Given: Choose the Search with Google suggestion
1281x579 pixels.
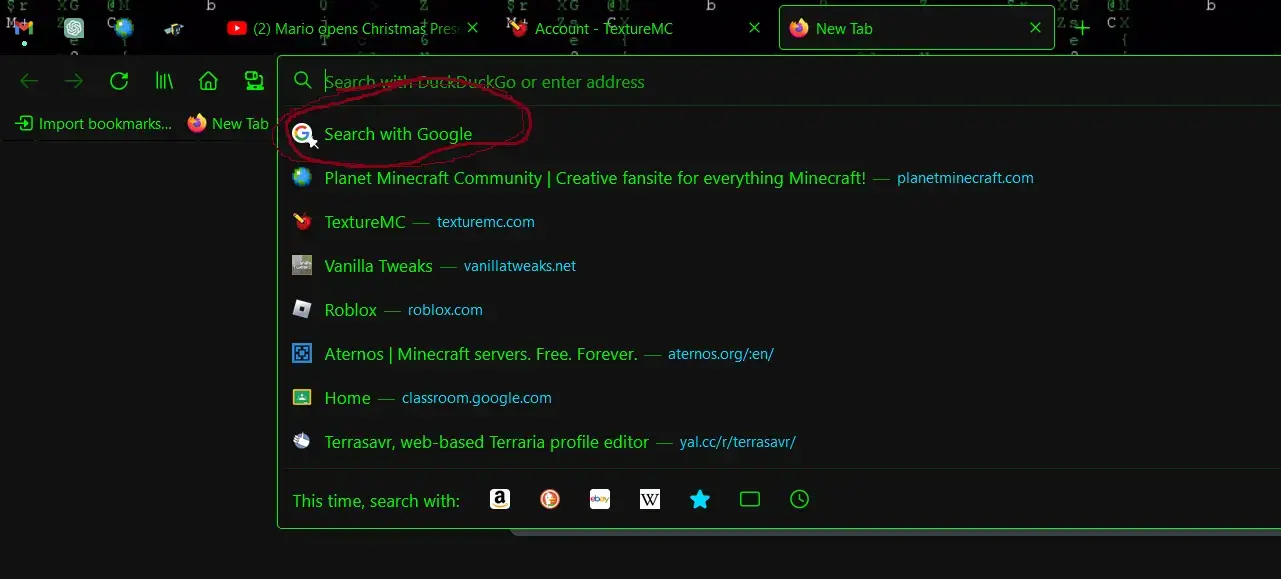Looking at the screenshot, I should 780,134.
